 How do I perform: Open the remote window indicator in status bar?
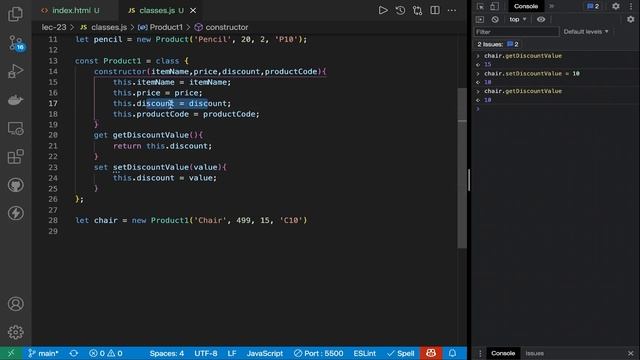coord(11,353)
